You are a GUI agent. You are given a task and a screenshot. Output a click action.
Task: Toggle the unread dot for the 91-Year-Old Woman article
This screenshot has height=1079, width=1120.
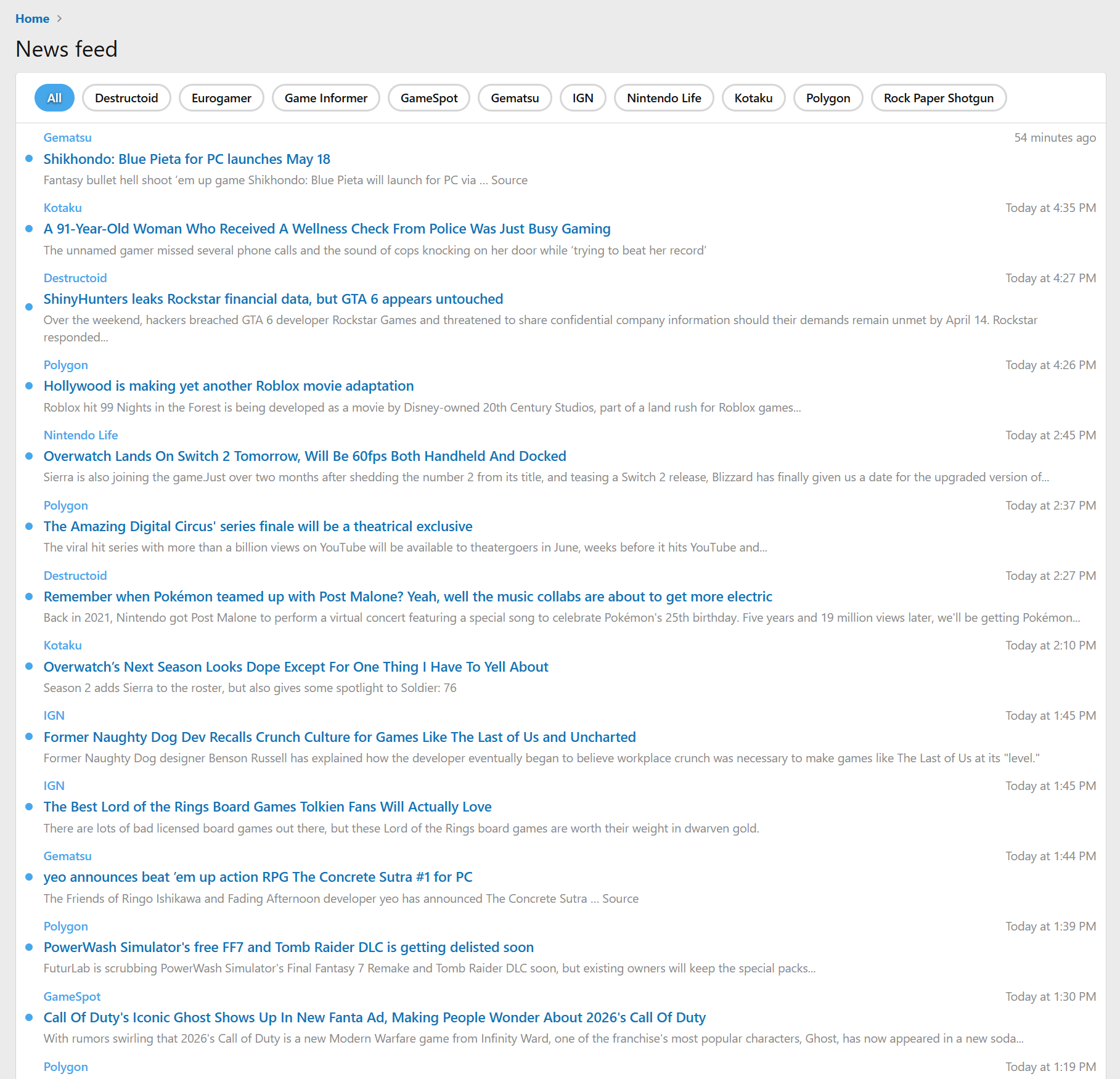[29, 229]
